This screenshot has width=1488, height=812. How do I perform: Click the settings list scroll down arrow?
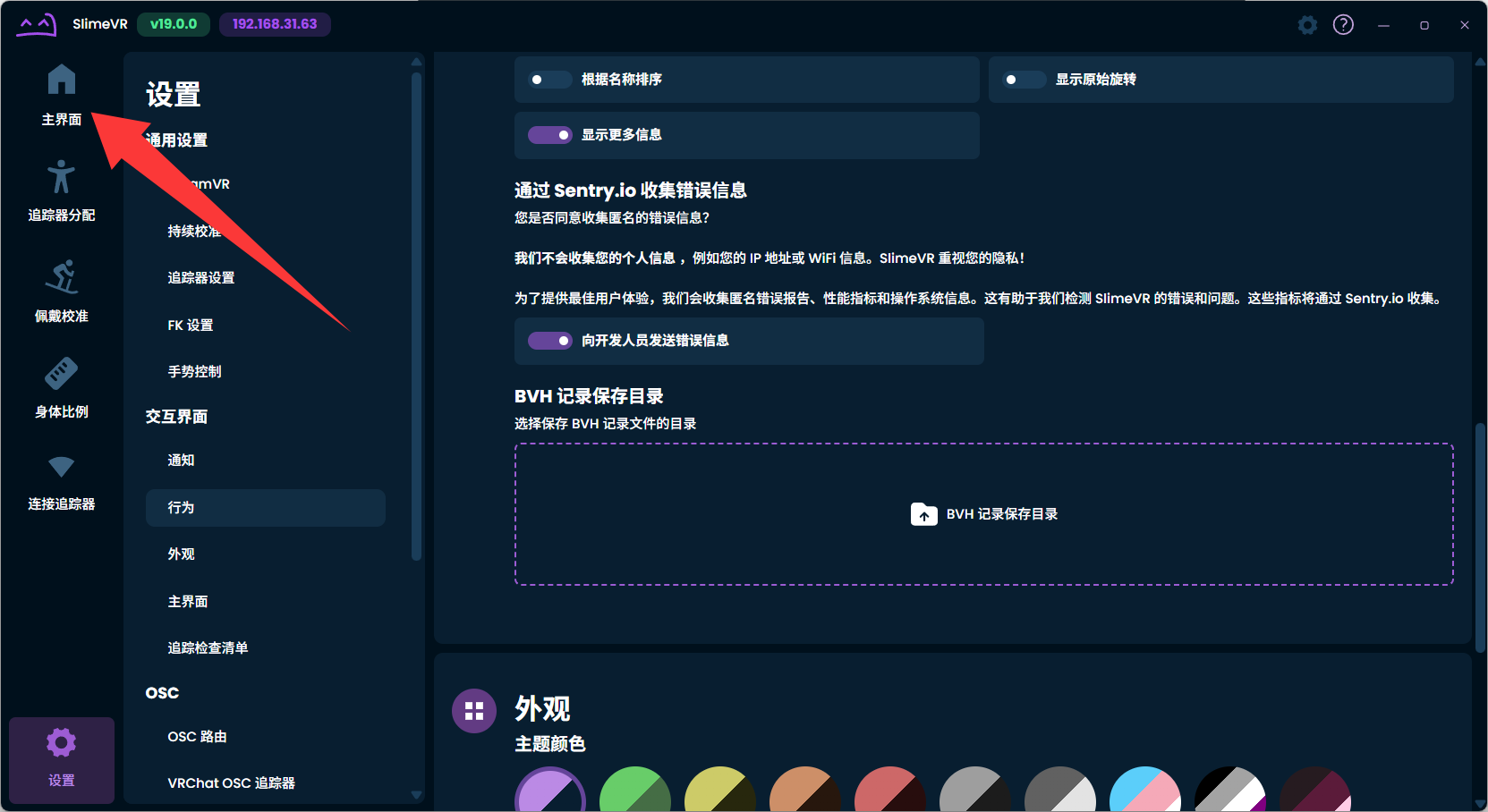416,794
